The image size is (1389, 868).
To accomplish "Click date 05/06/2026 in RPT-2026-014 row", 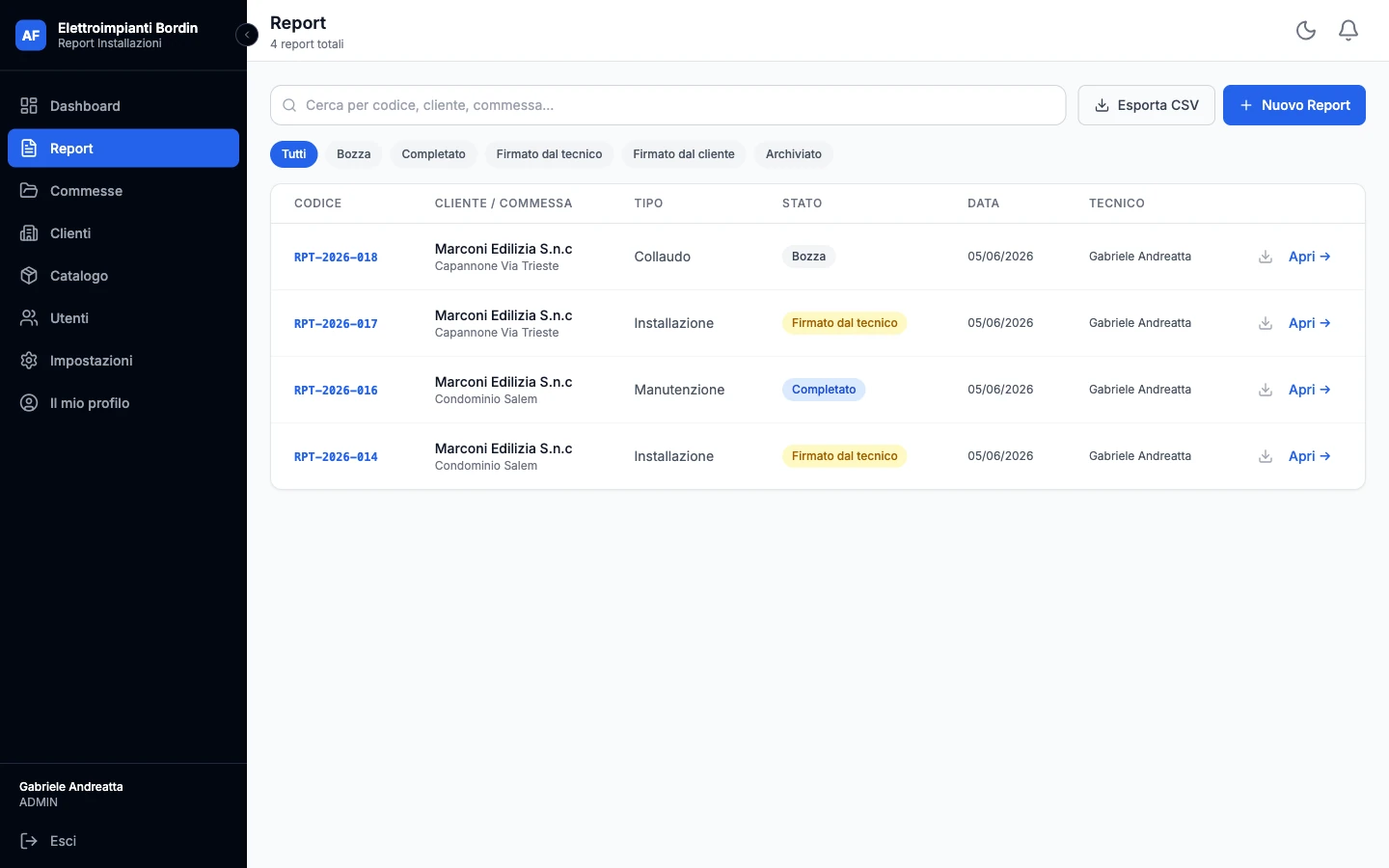I will (x=1000, y=456).
